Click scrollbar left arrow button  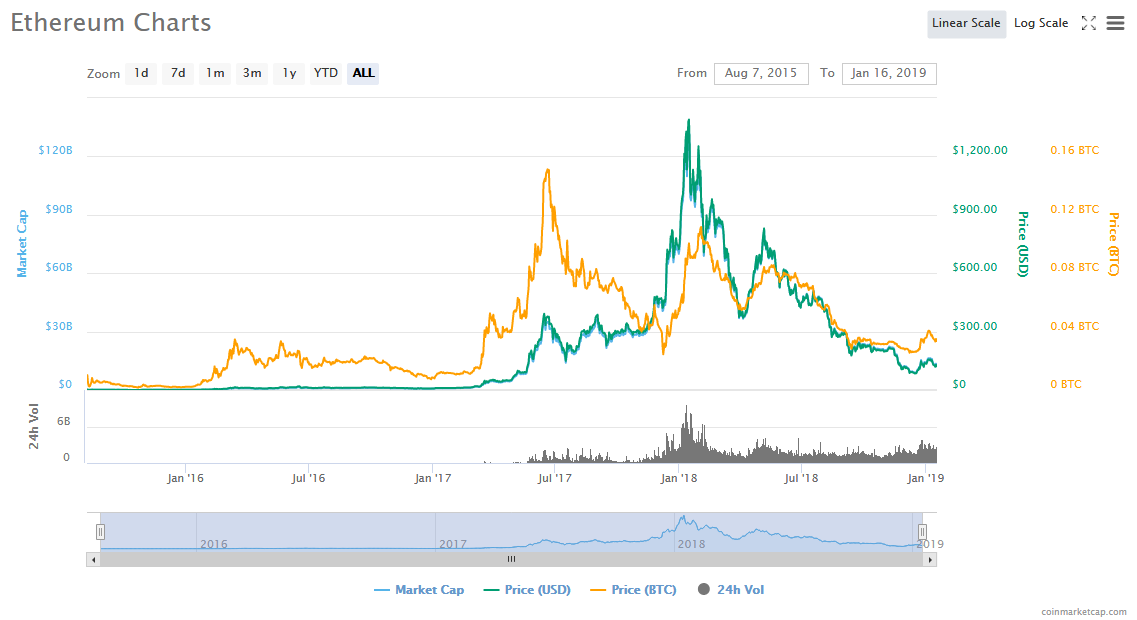(93, 560)
